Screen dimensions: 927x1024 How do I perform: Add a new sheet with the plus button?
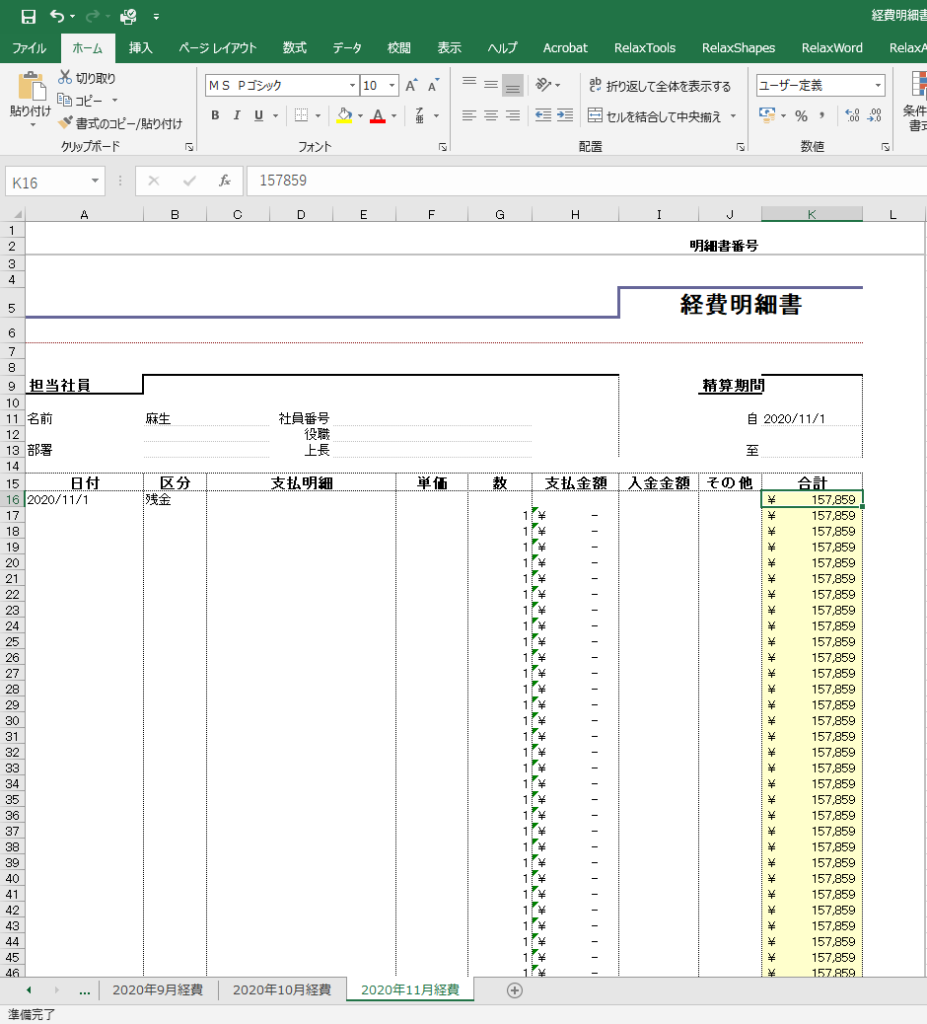click(x=515, y=990)
